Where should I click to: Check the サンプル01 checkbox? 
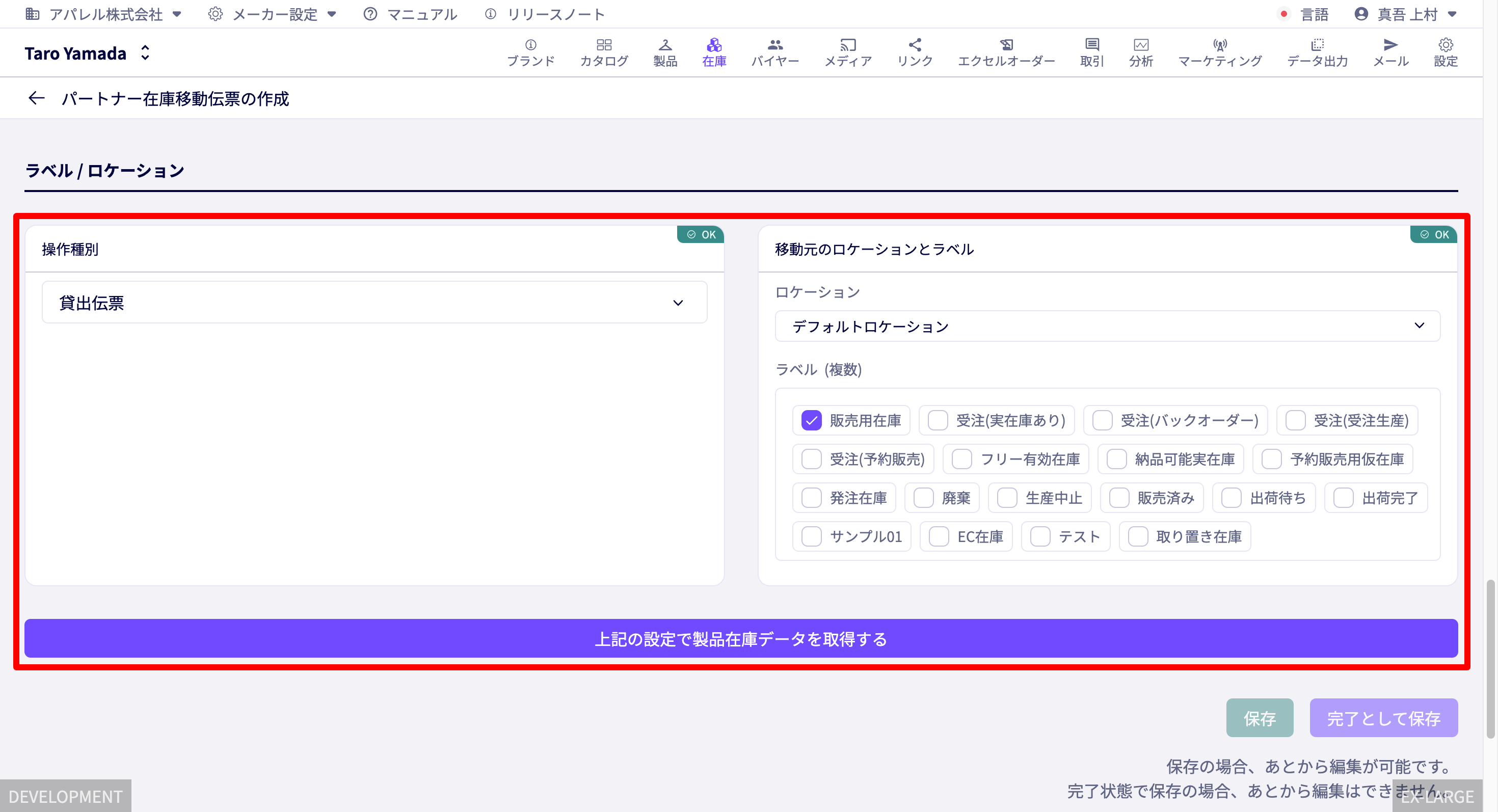(811, 536)
